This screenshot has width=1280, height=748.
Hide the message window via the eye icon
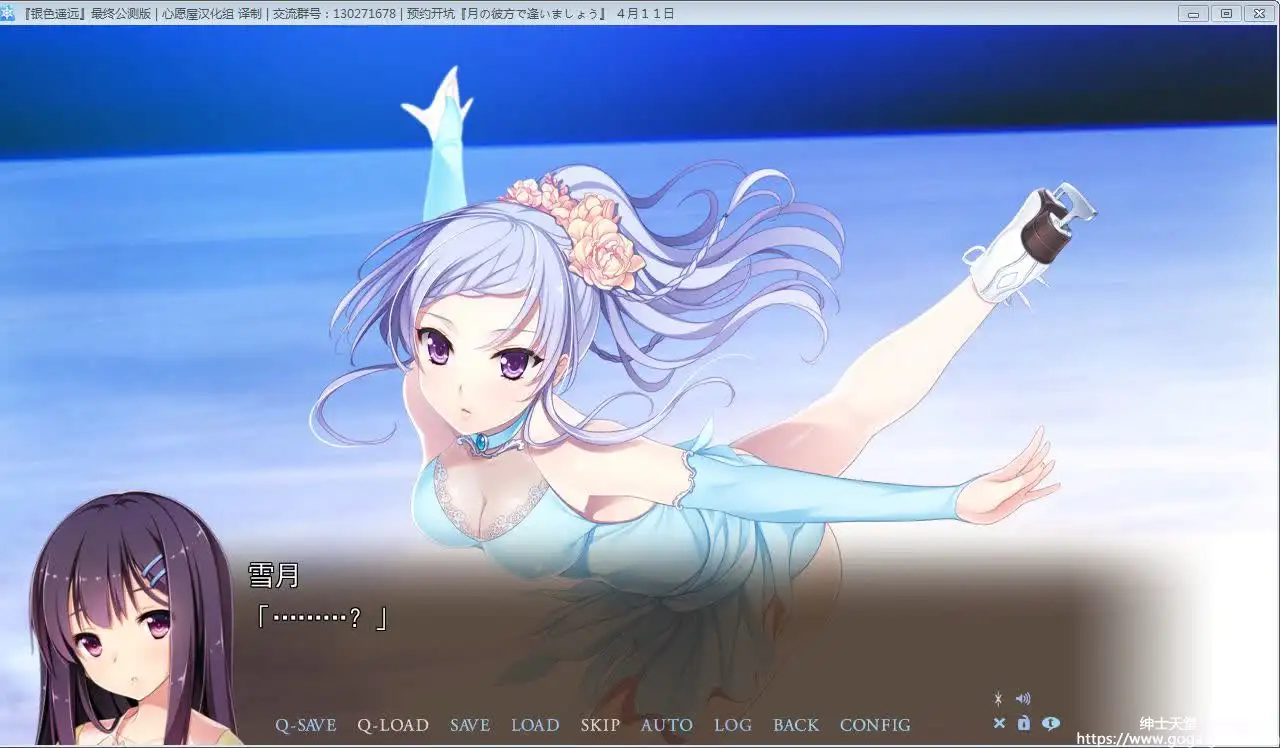click(1050, 723)
